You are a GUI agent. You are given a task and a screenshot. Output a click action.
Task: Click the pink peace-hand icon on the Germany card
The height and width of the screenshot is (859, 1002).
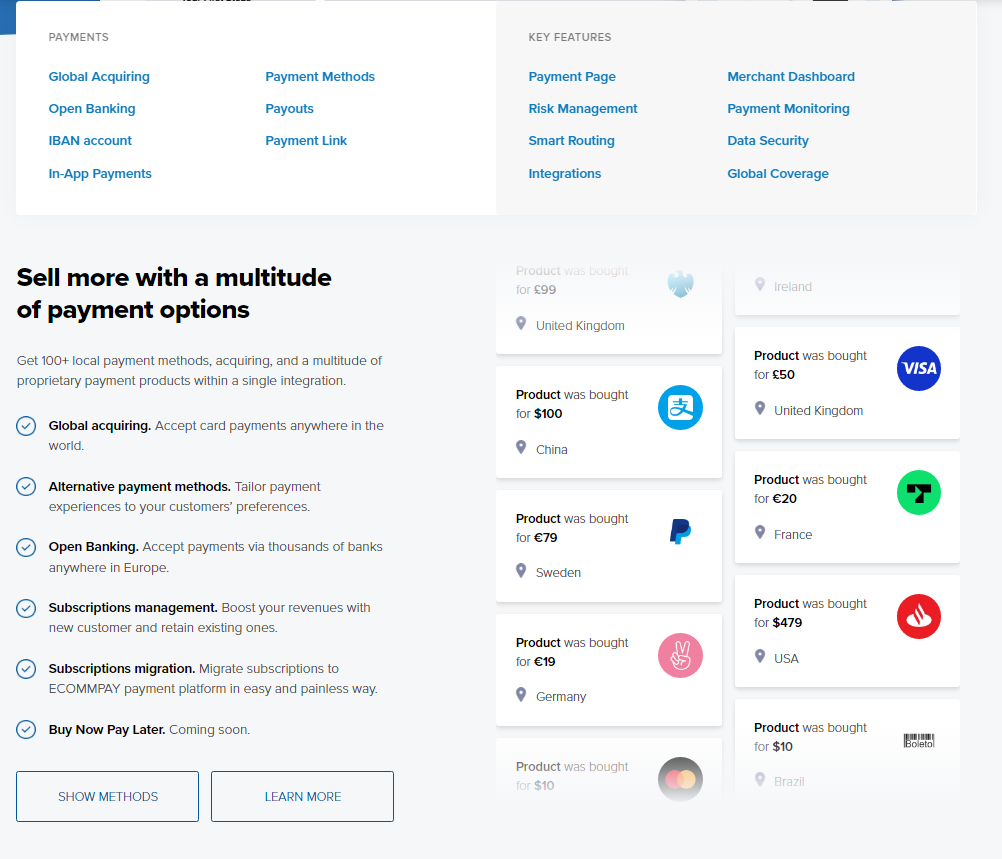coord(680,655)
